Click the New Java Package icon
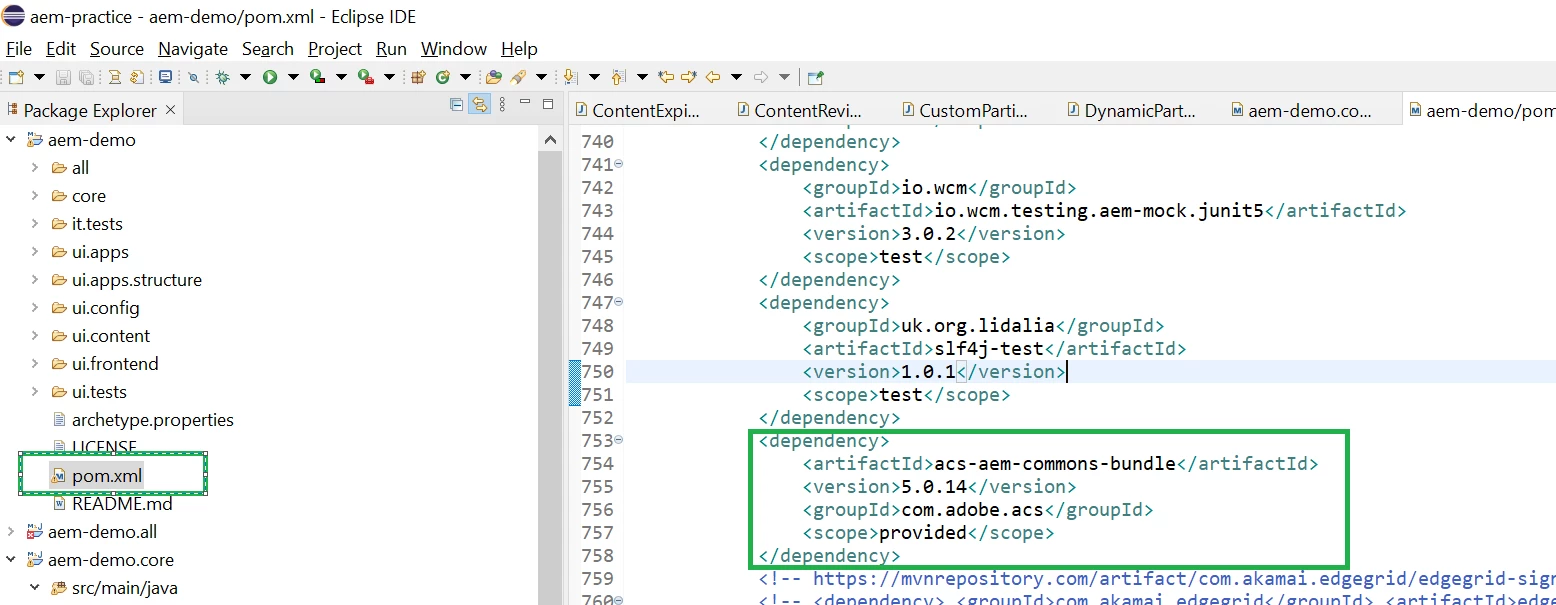Image resolution: width=1556 pixels, height=605 pixels. 418,77
